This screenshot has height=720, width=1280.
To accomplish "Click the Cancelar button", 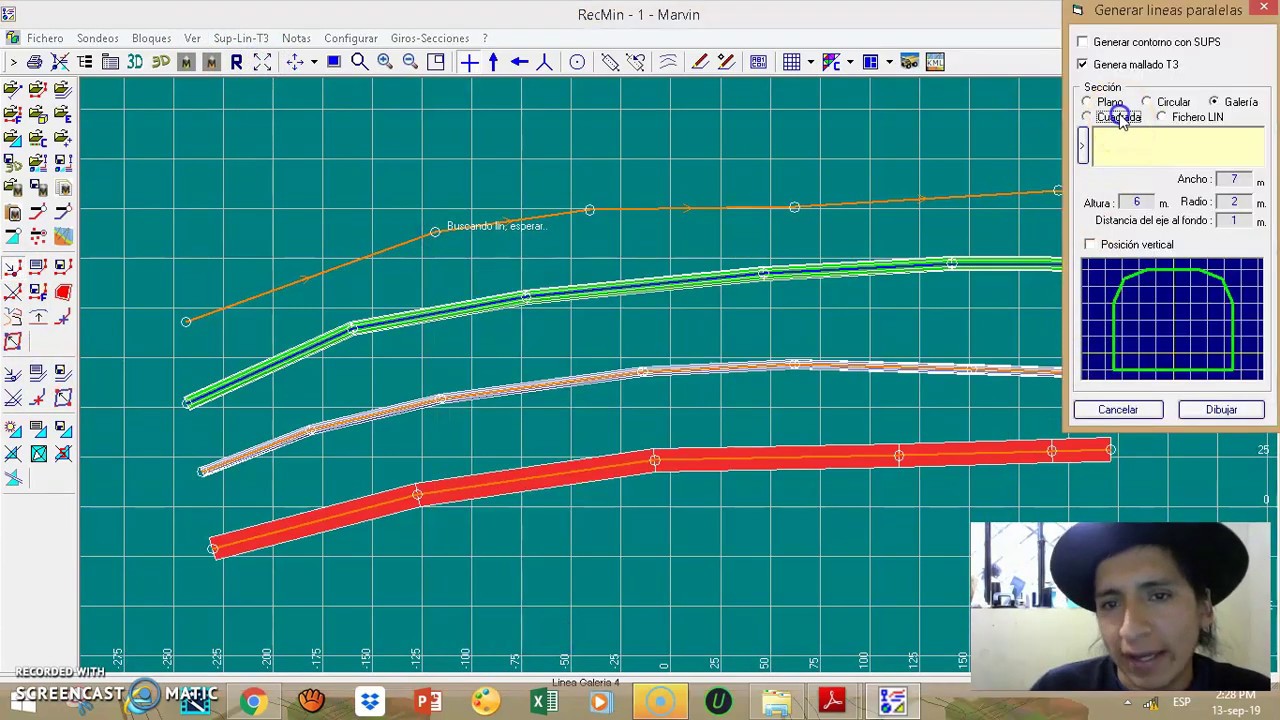I will pos(1118,409).
